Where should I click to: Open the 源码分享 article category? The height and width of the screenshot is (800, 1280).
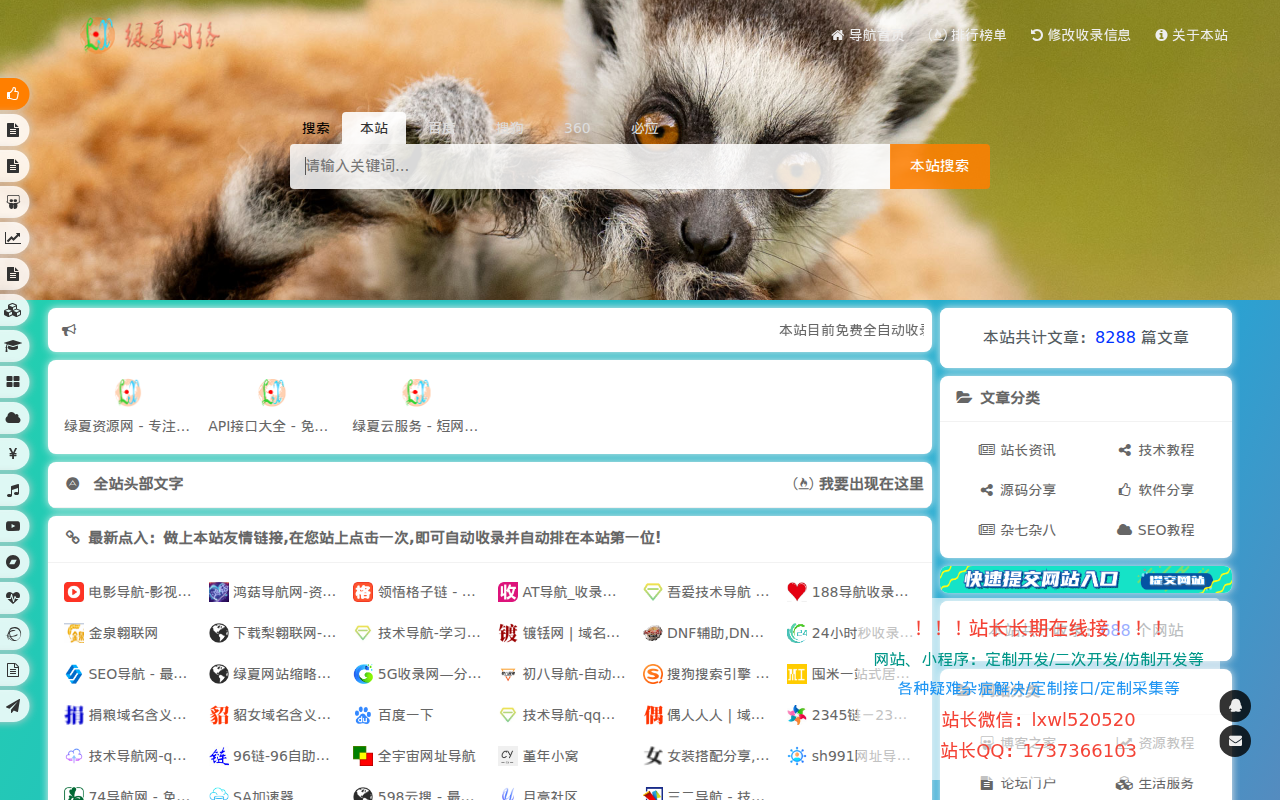pos(1017,490)
